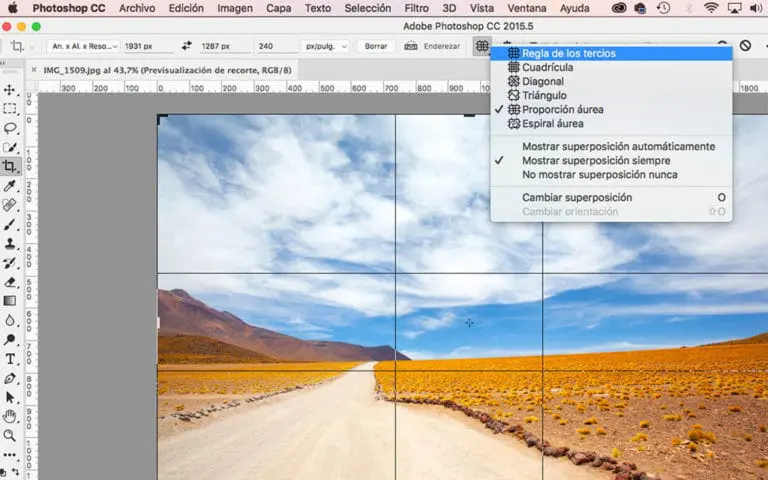Select the Brush tool
768x480 pixels.
9,224
